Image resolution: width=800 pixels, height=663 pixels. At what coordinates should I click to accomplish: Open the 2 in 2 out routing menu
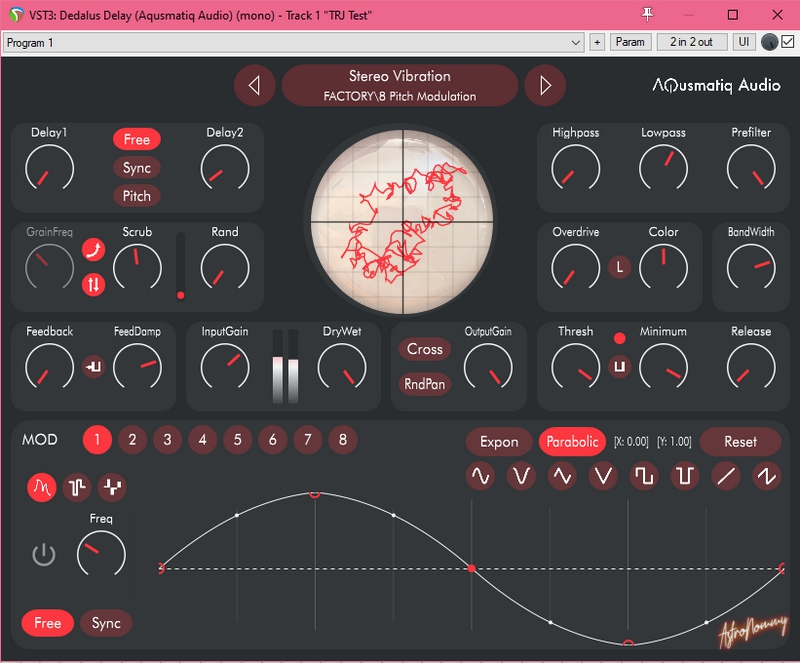pos(691,42)
